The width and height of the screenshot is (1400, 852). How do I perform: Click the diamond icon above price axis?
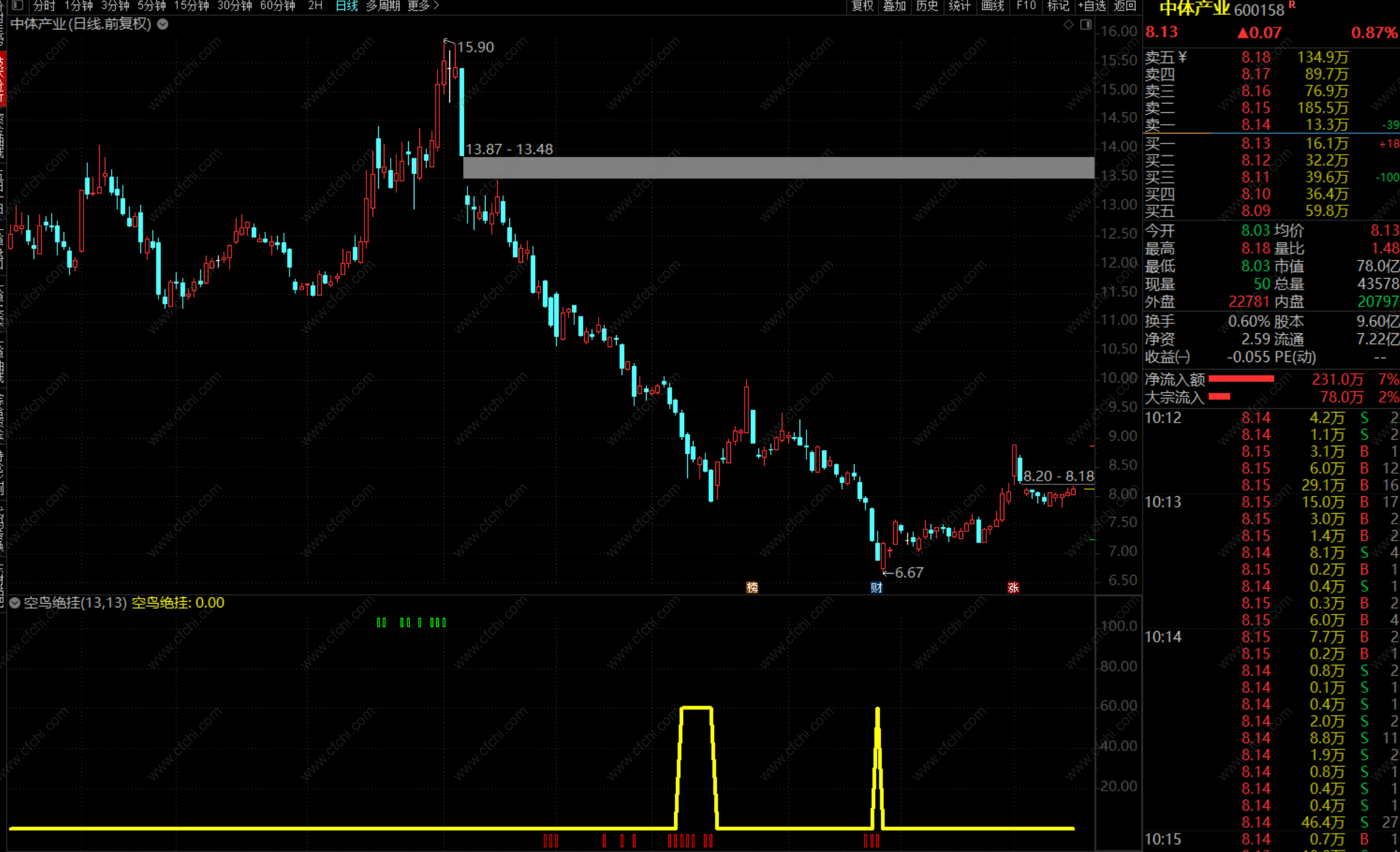click(1069, 24)
